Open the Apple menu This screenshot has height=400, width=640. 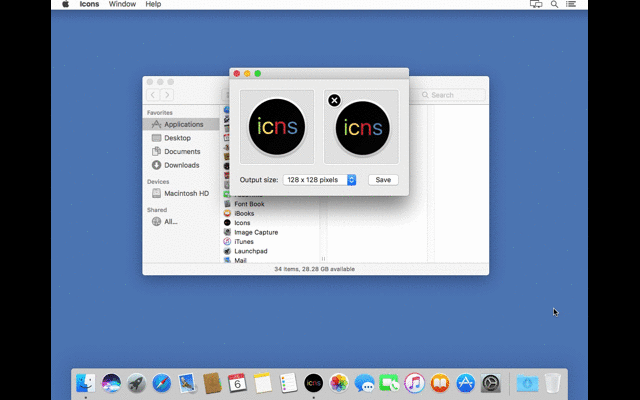click(x=65, y=4)
